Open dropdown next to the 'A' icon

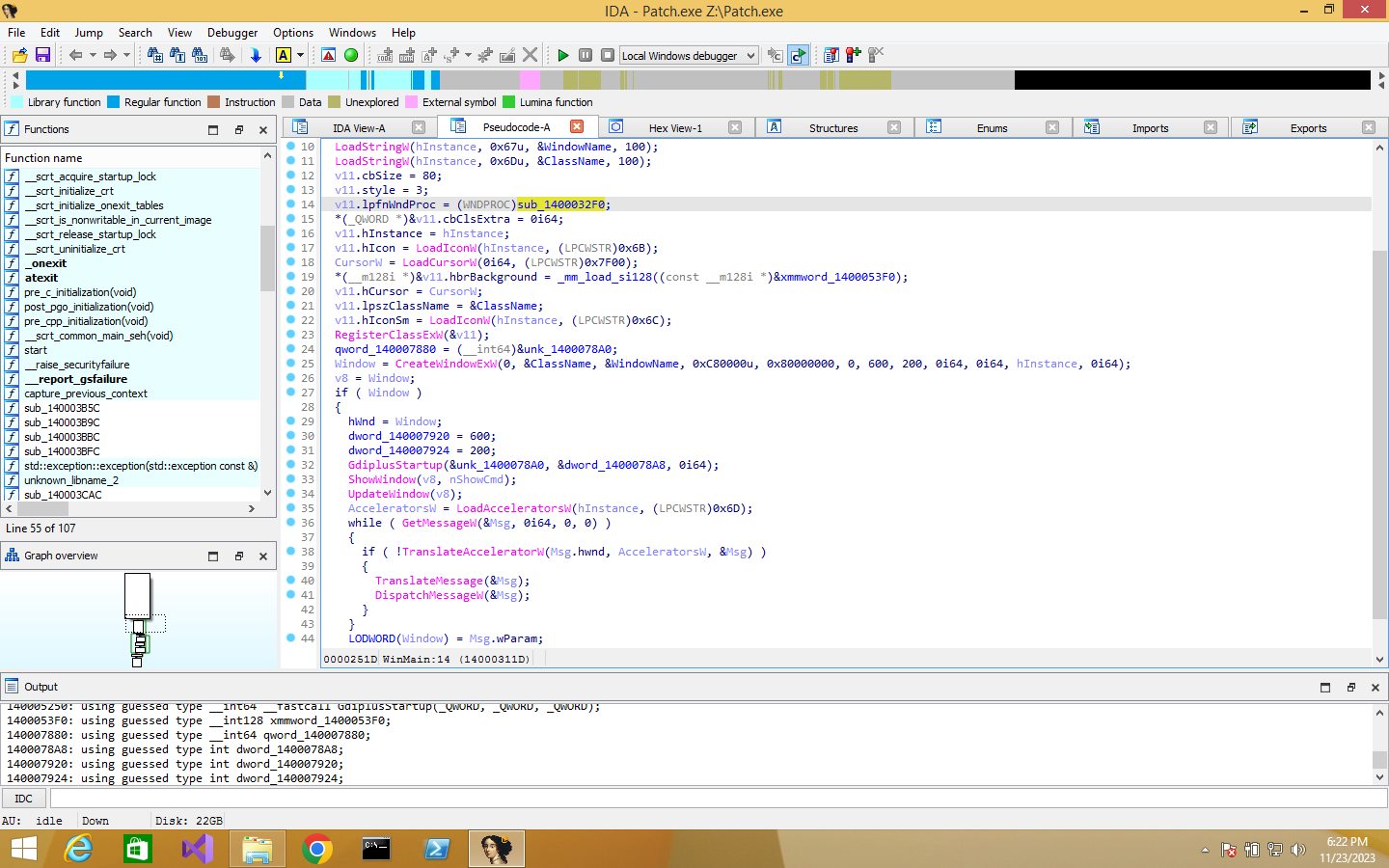click(300, 55)
